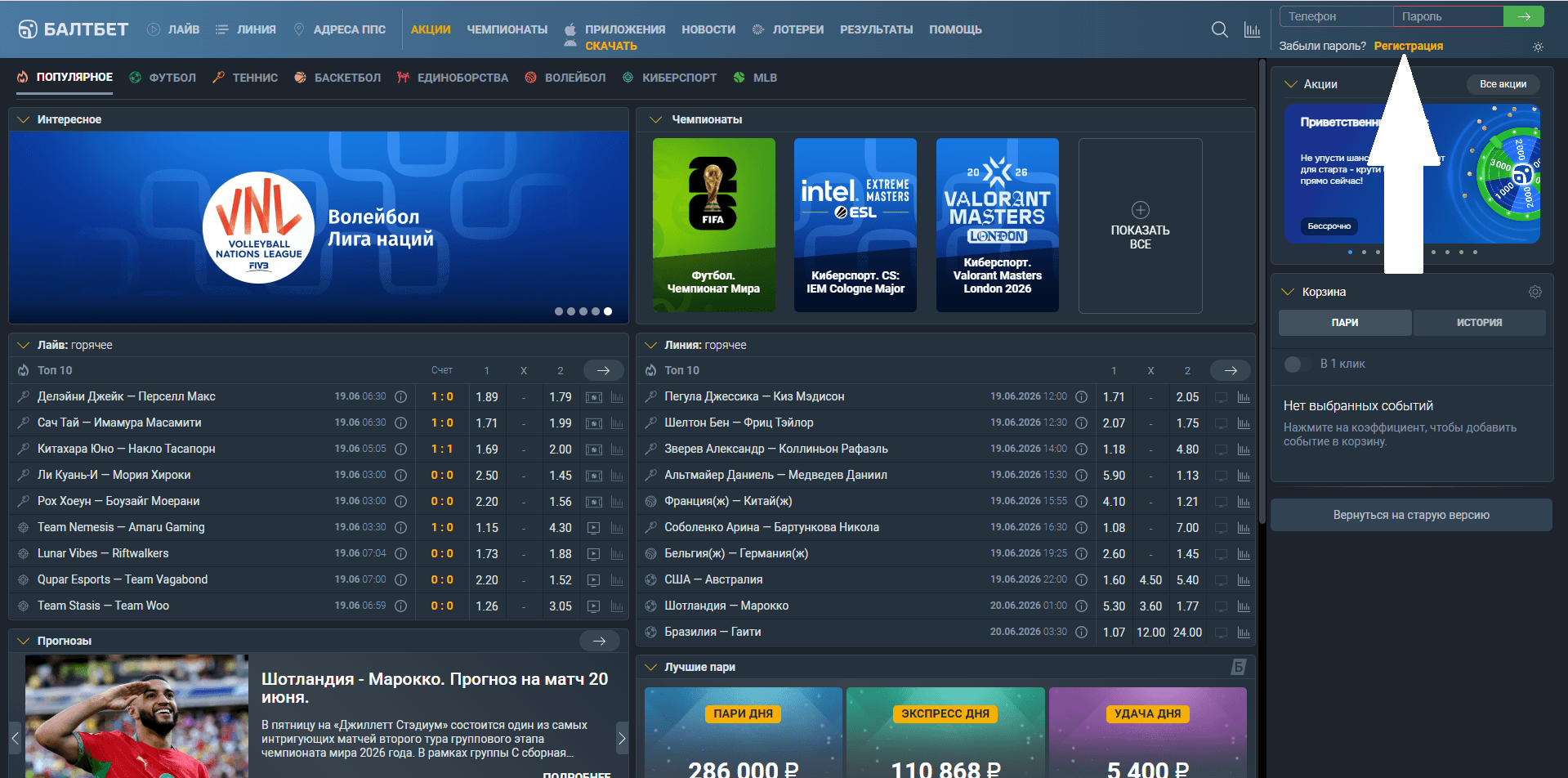Open the search magnifier icon

coord(1219,29)
